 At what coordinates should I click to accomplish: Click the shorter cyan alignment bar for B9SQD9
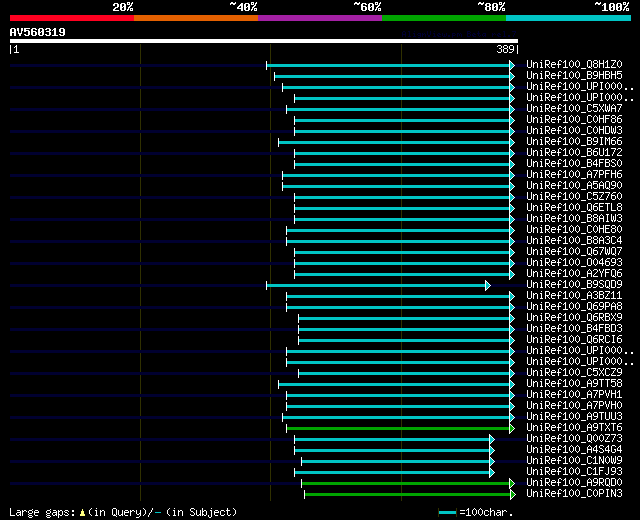click(376, 286)
